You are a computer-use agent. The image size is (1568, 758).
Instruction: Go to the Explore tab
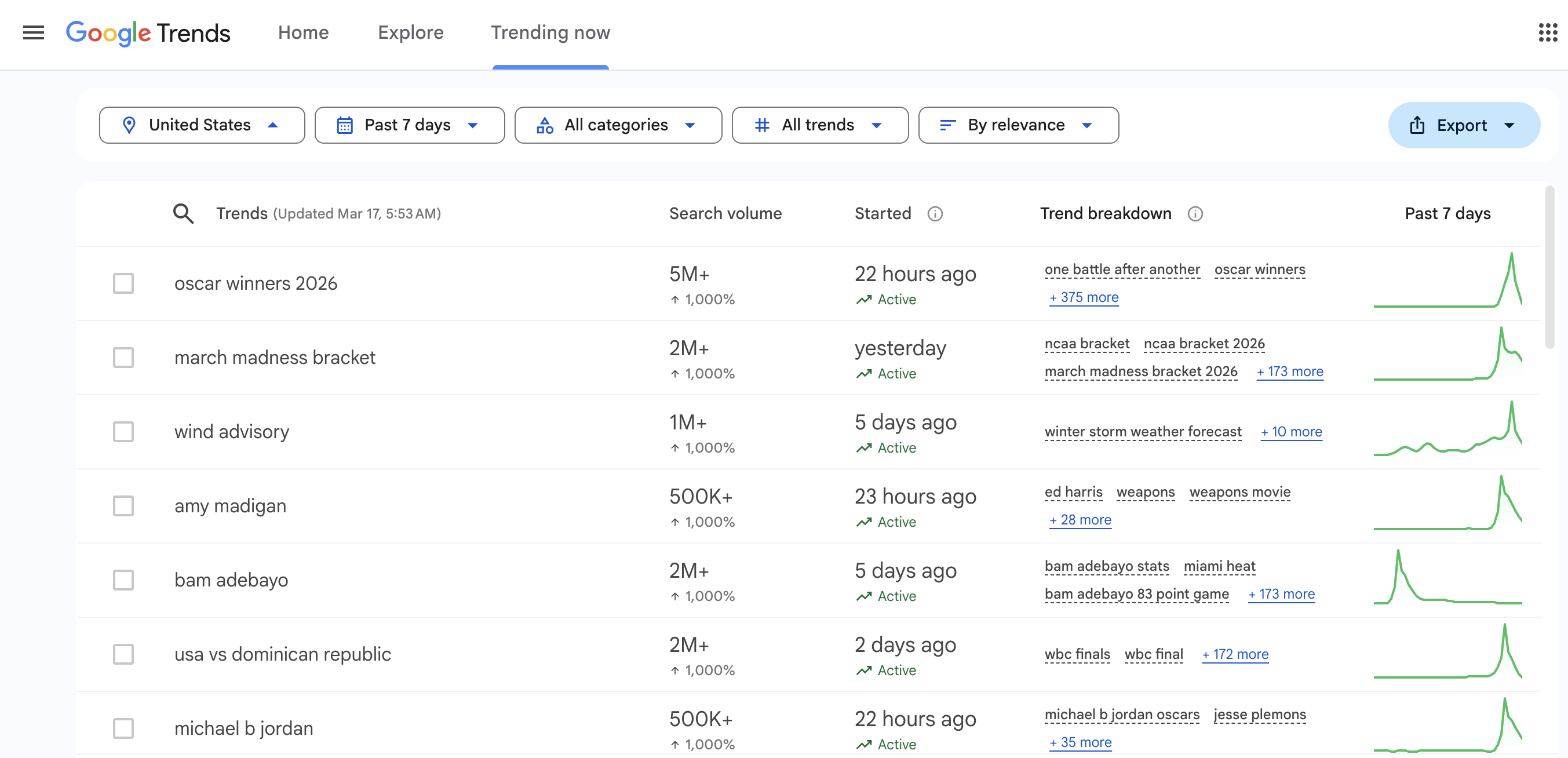[x=410, y=33]
